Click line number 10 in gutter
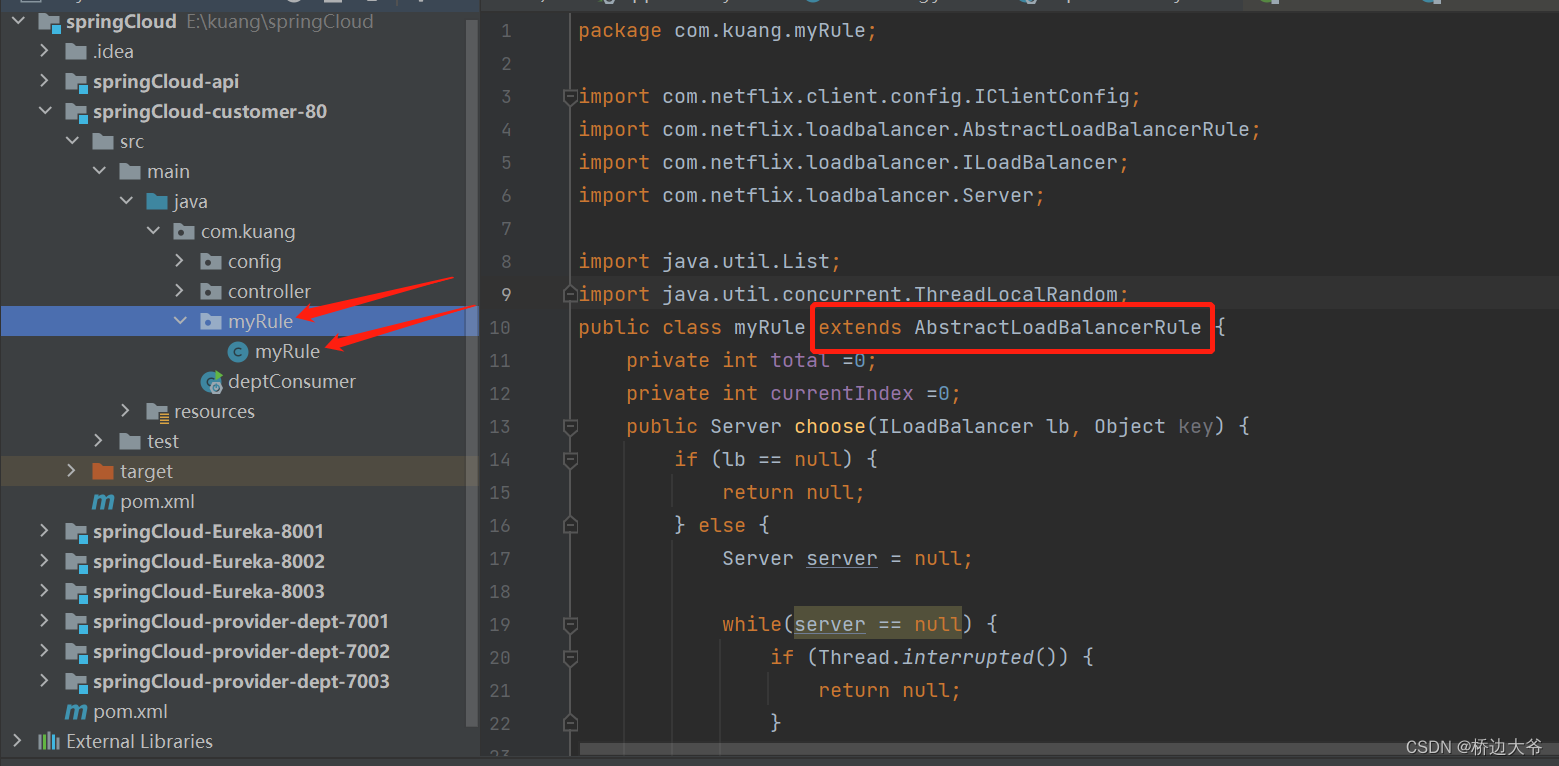1559x766 pixels. (499, 327)
